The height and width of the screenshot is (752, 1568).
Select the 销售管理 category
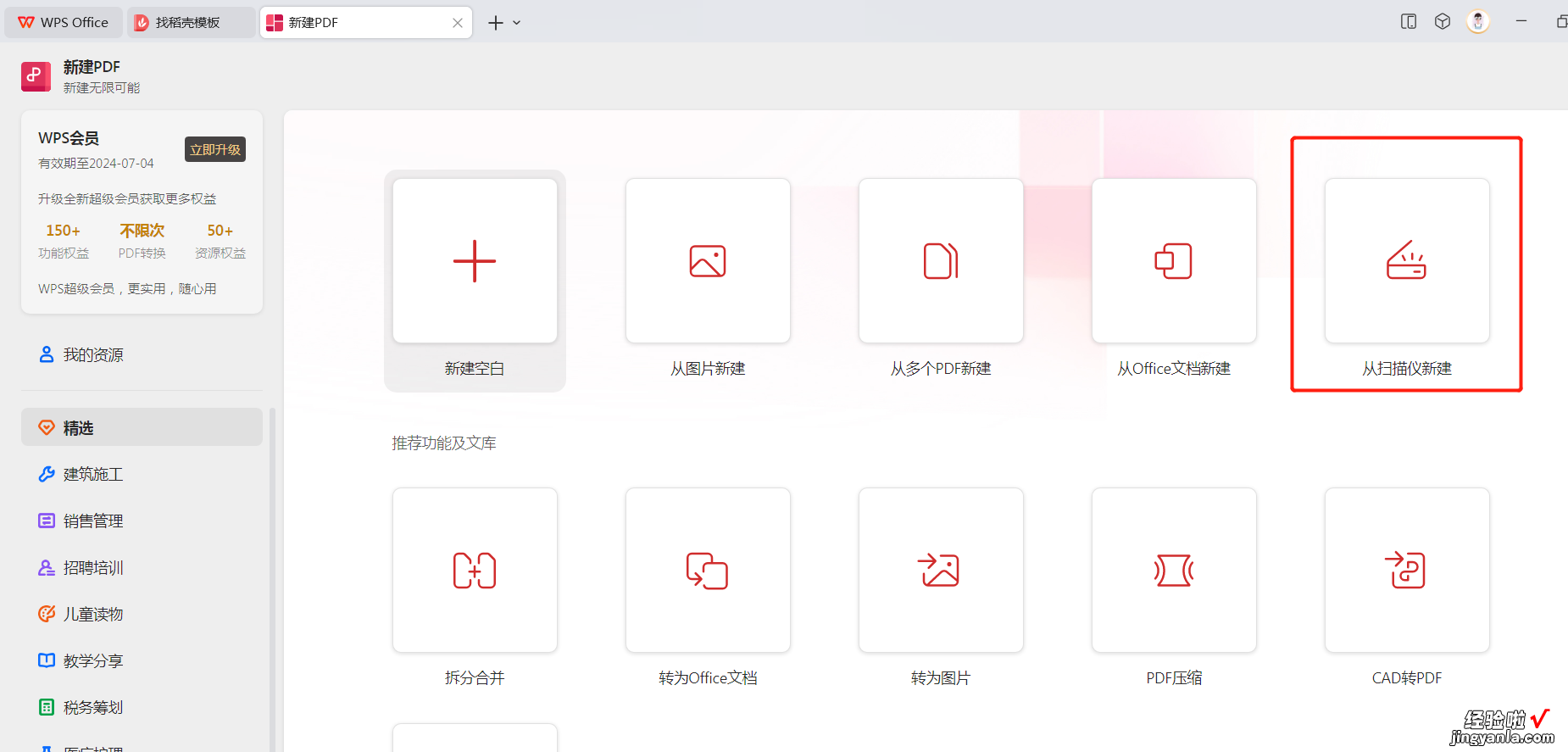(142, 521)
